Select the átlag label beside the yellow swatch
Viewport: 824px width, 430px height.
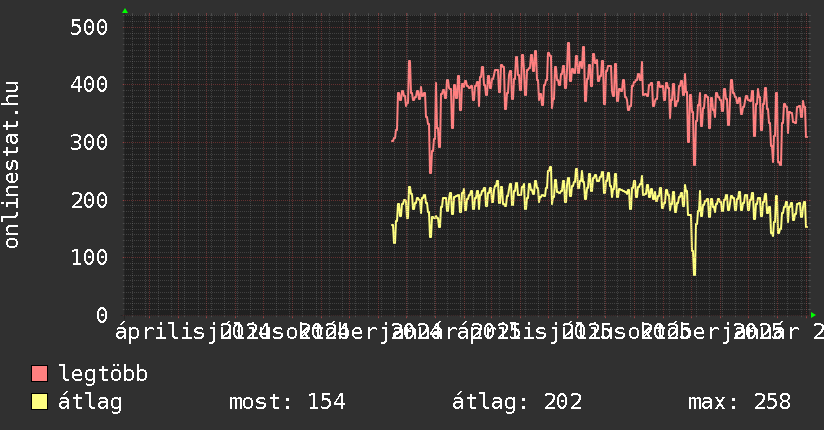coord(90,403)
